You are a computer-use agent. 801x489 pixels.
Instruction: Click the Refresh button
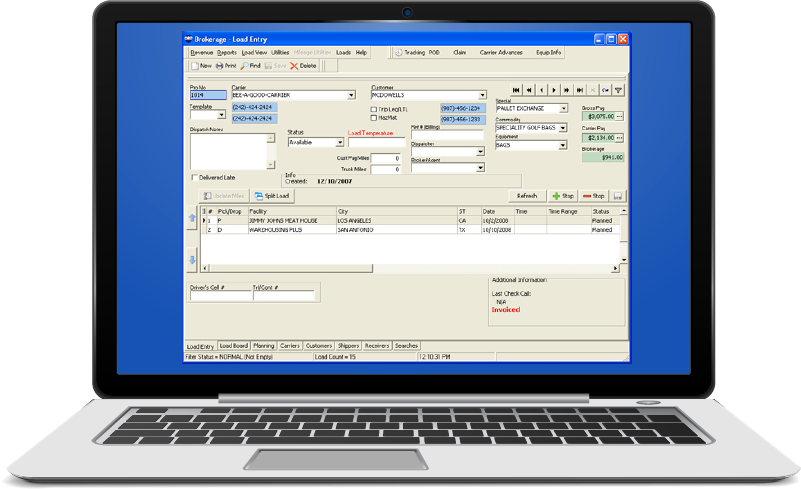point(526,196)
